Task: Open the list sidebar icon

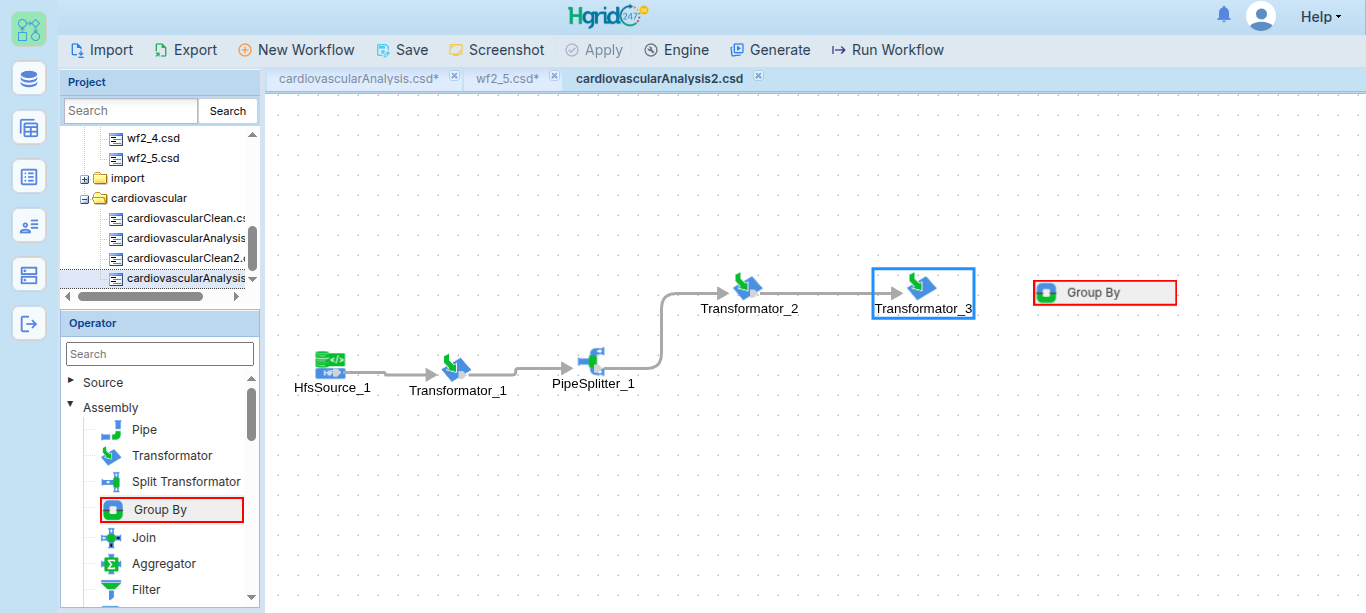Action: pos(29,176)
